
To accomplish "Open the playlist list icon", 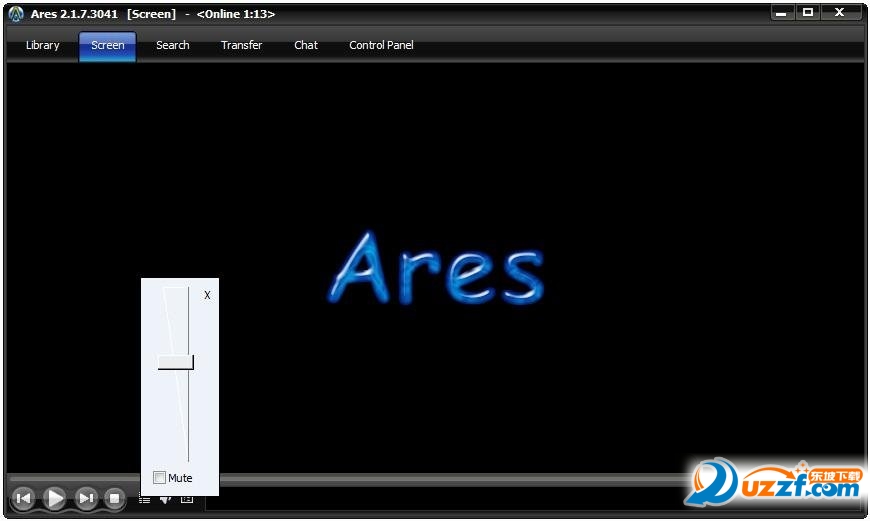I will click(x=144, y=500).
